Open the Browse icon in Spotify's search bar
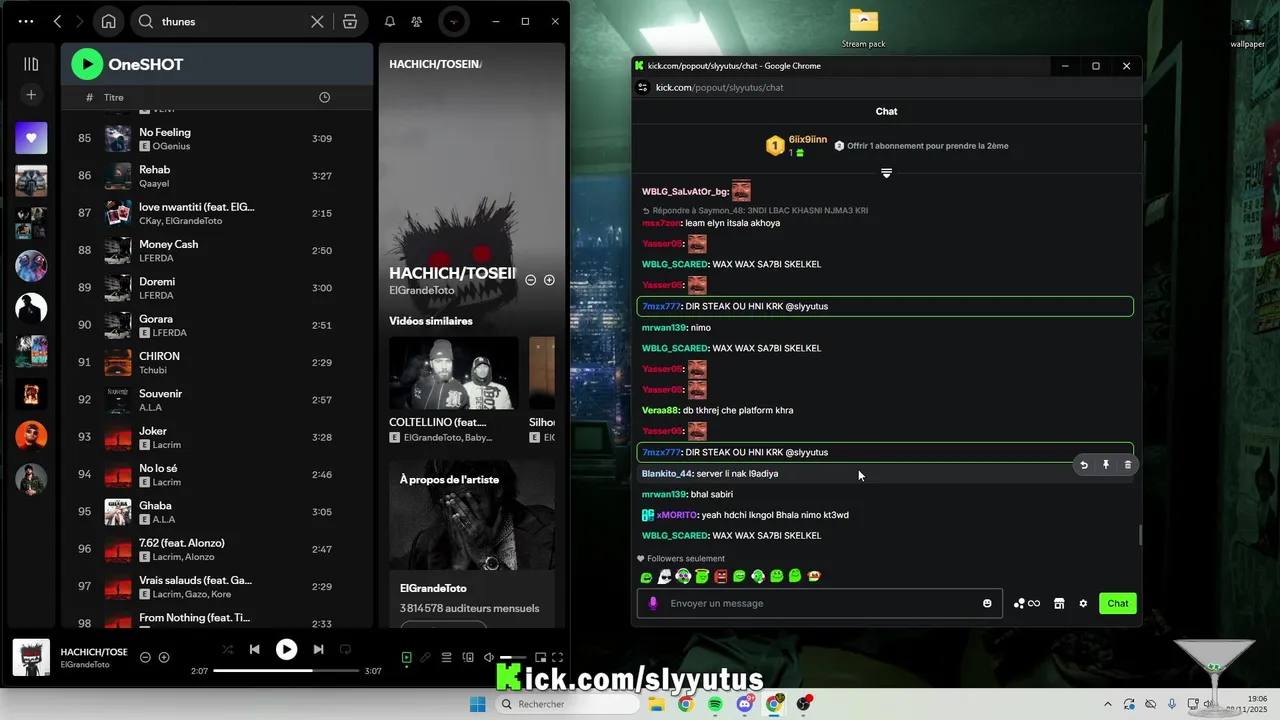This screenshot has width=1280, height=720. pyautogui.click(x=350, y=21)
